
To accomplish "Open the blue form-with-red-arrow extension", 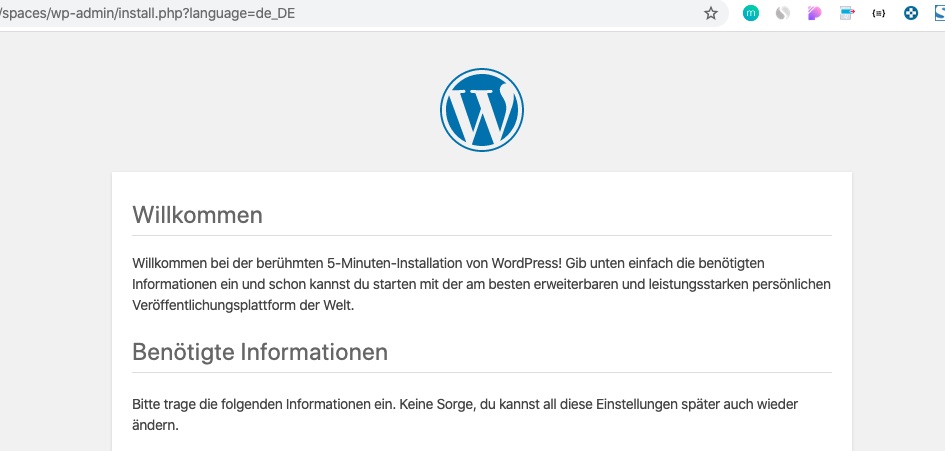I will coord(847,13).
